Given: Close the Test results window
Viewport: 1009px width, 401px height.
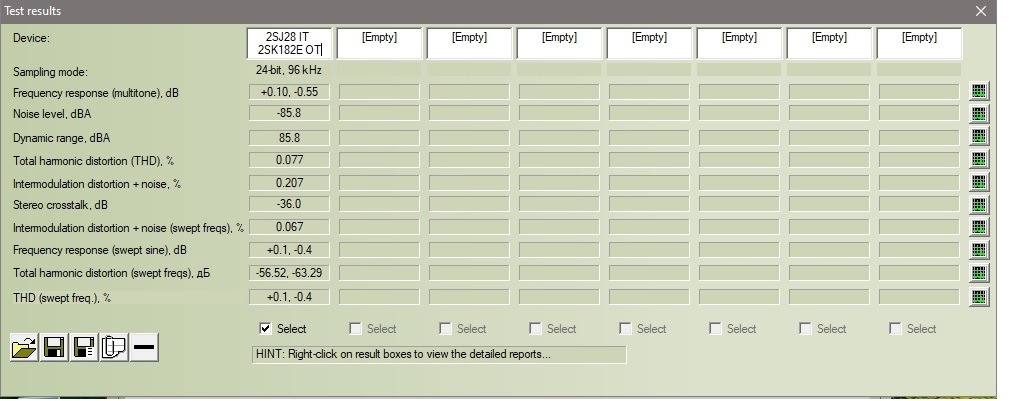Looking at the screenshot, I should [x=981, y=11].
